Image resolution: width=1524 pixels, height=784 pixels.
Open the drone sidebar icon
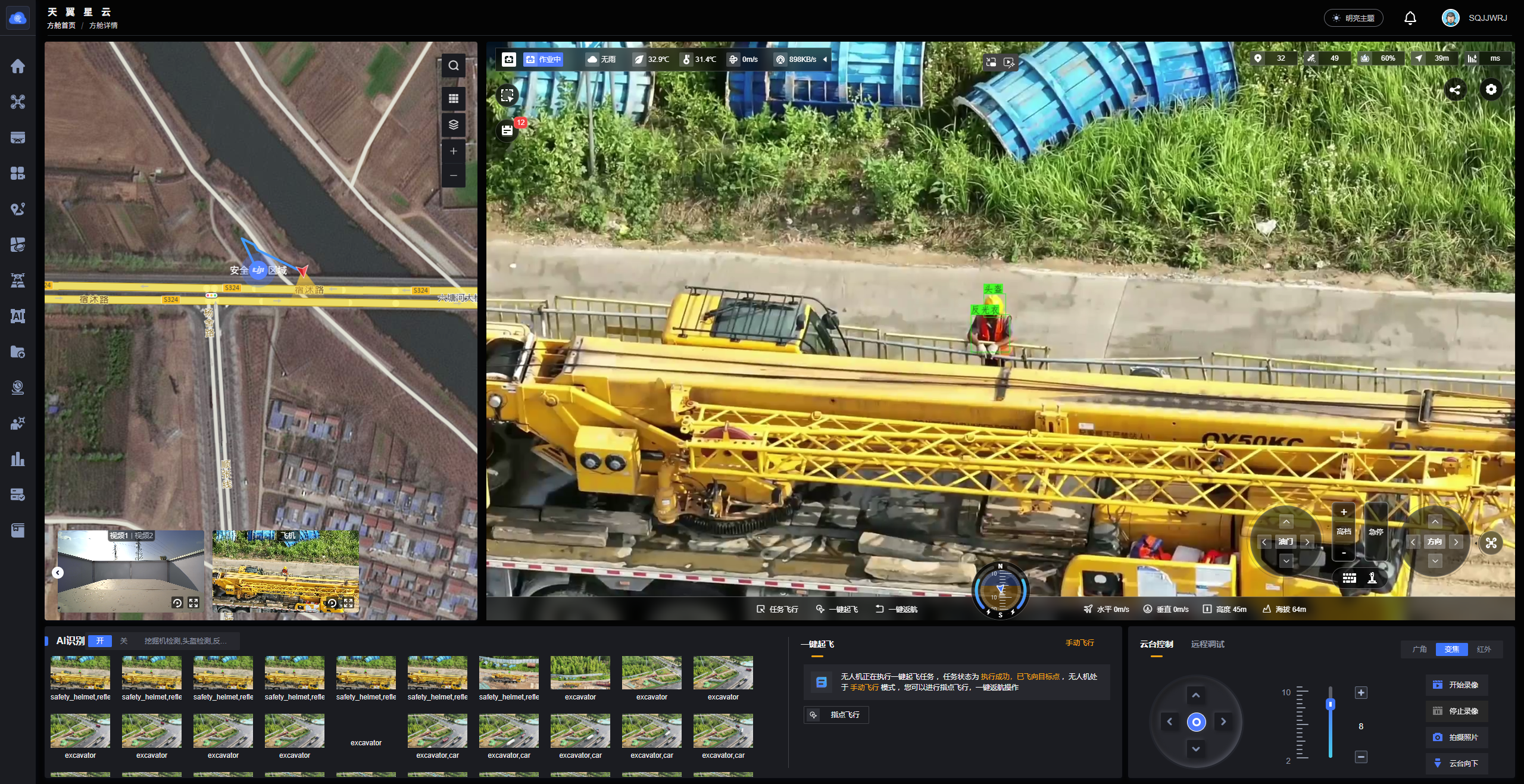pyautogui.click(x=18, y=102)
